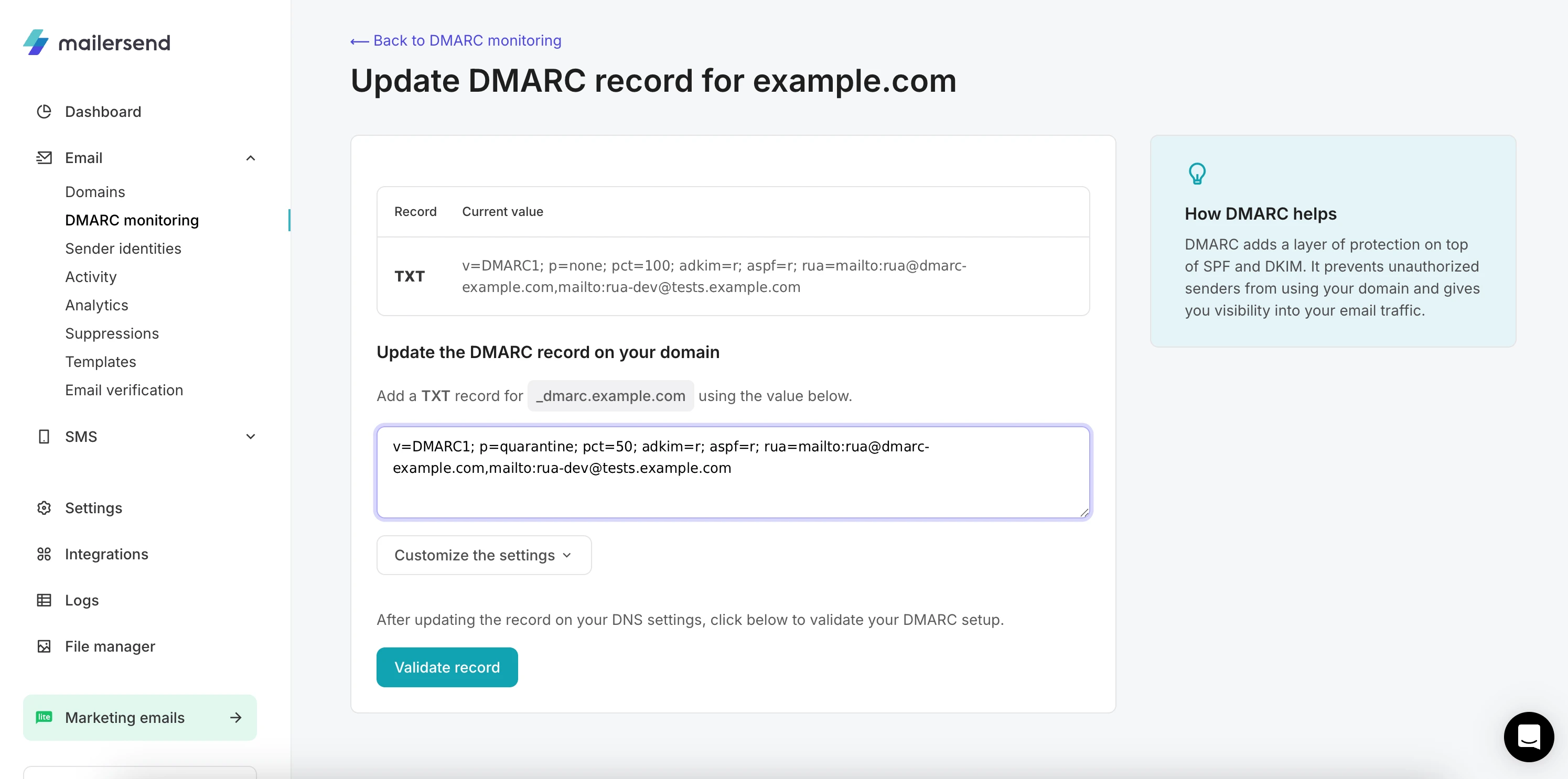Click the lite badge next to Marketing emails

[44, 718]
